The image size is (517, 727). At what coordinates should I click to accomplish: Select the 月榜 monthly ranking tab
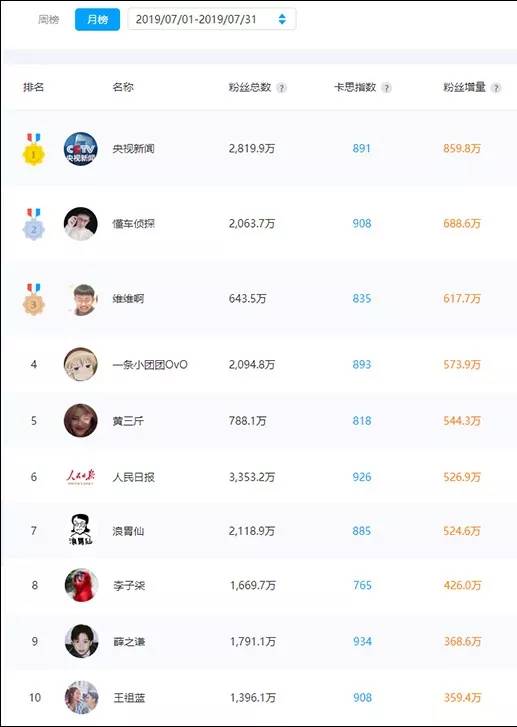click(x=97, y=20)
